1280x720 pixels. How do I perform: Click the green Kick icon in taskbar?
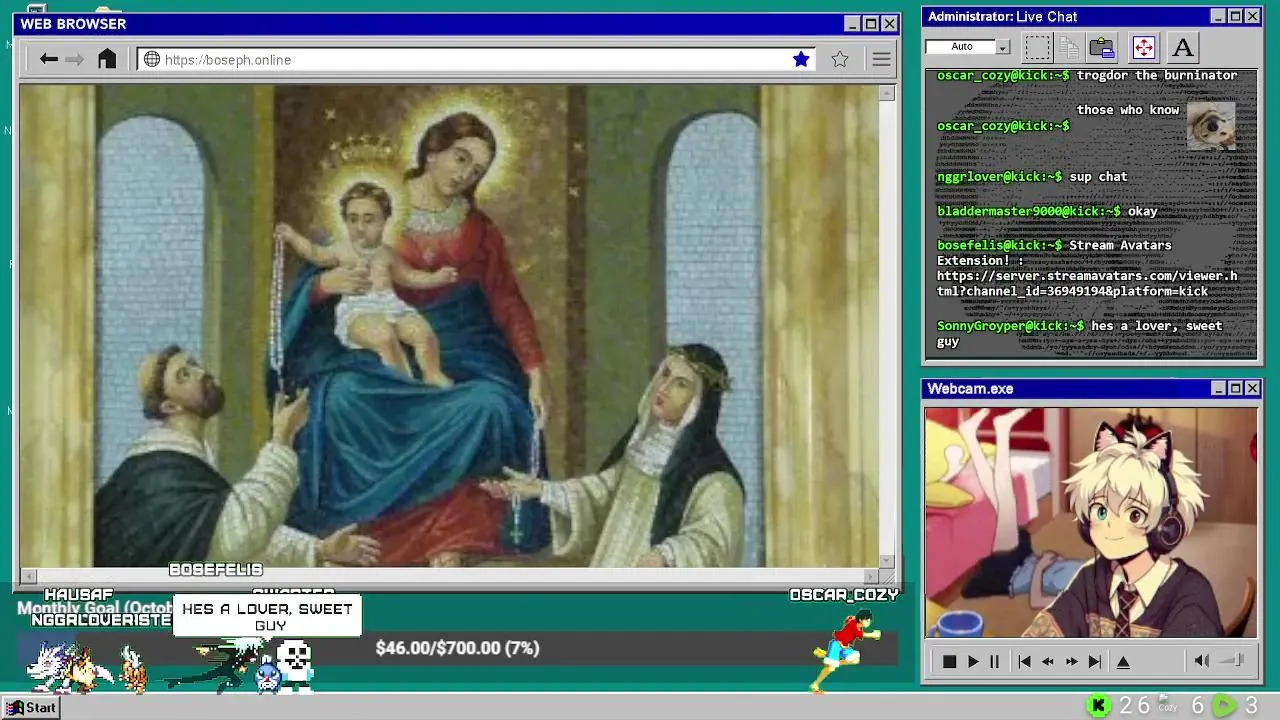[x=1098, y=706]
